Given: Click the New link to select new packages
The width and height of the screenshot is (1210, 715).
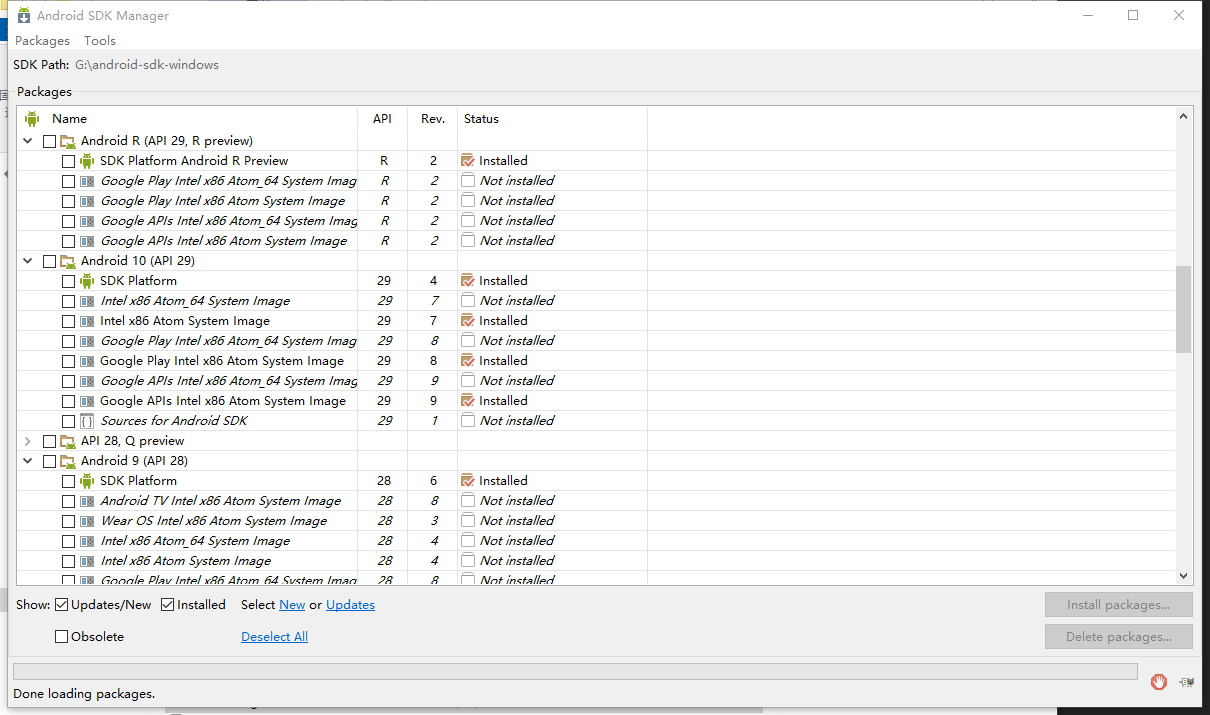Looking at the screenshot, I should tap(292, 605).
